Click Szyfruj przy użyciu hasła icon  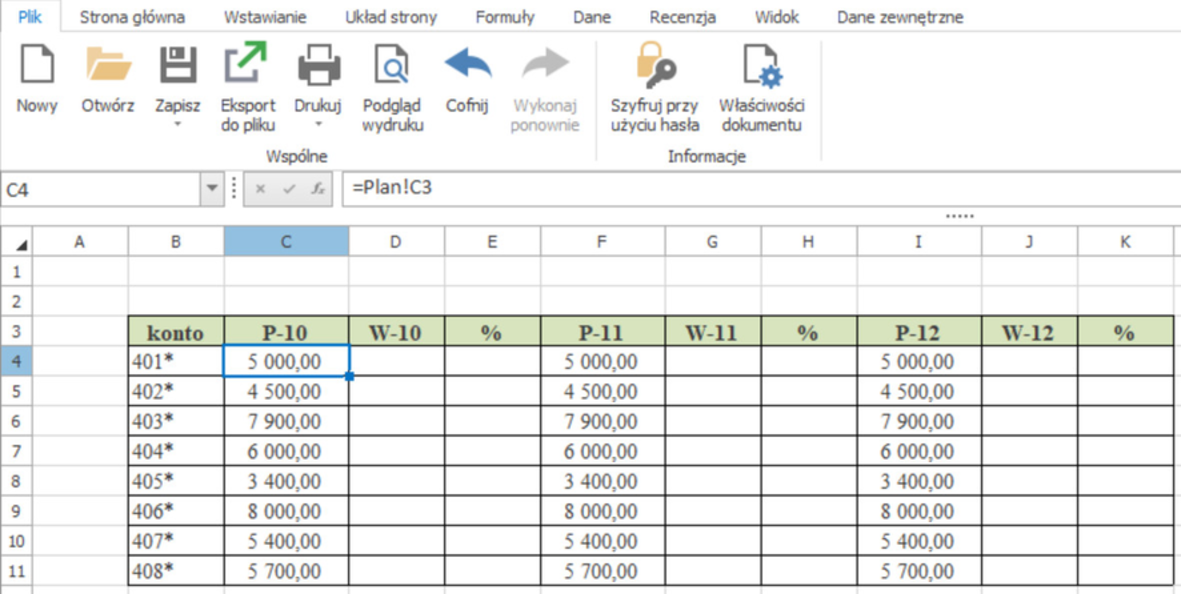coord(654,65)
